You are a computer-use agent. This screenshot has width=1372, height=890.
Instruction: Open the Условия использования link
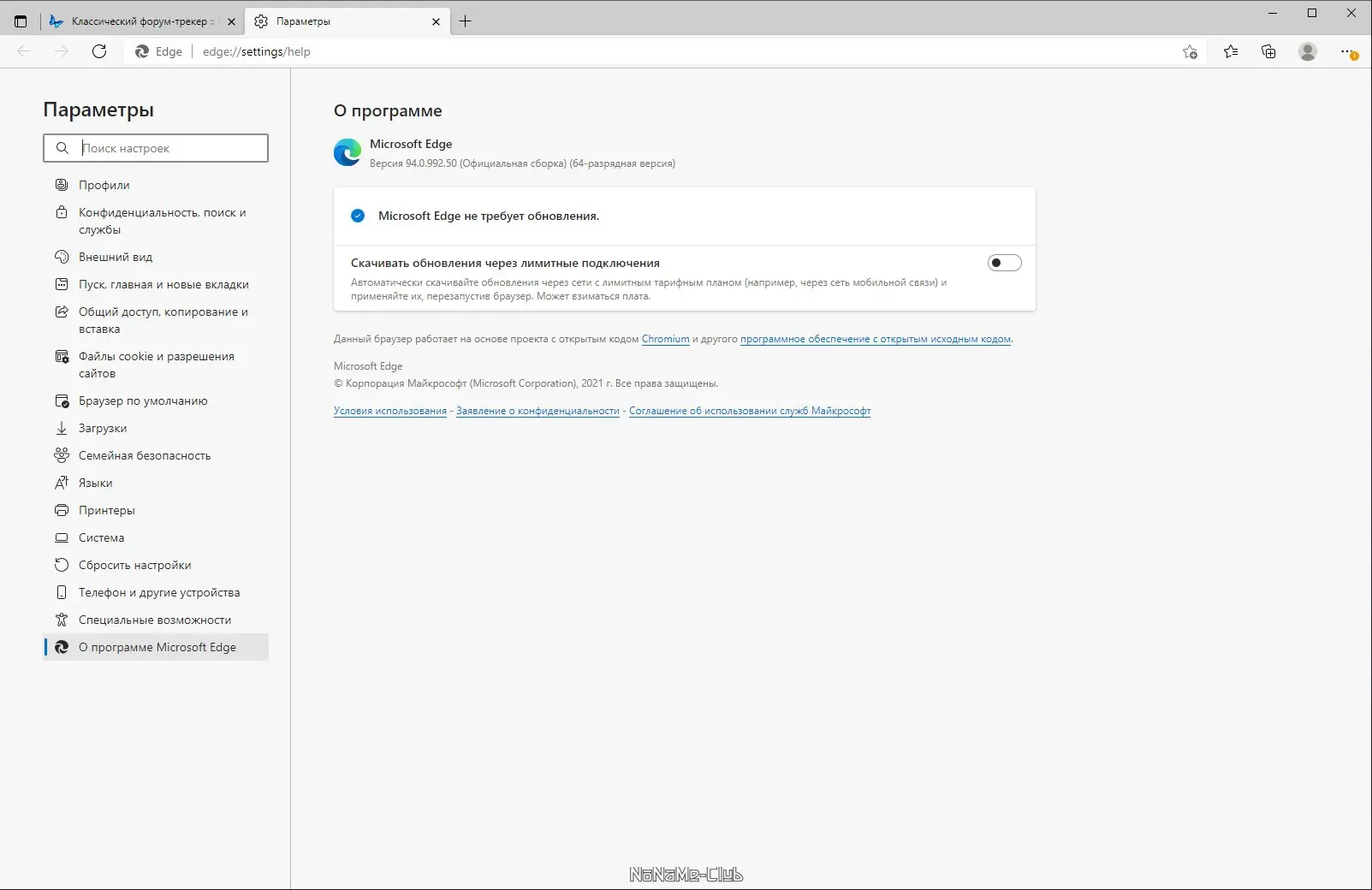pos(390,411)
